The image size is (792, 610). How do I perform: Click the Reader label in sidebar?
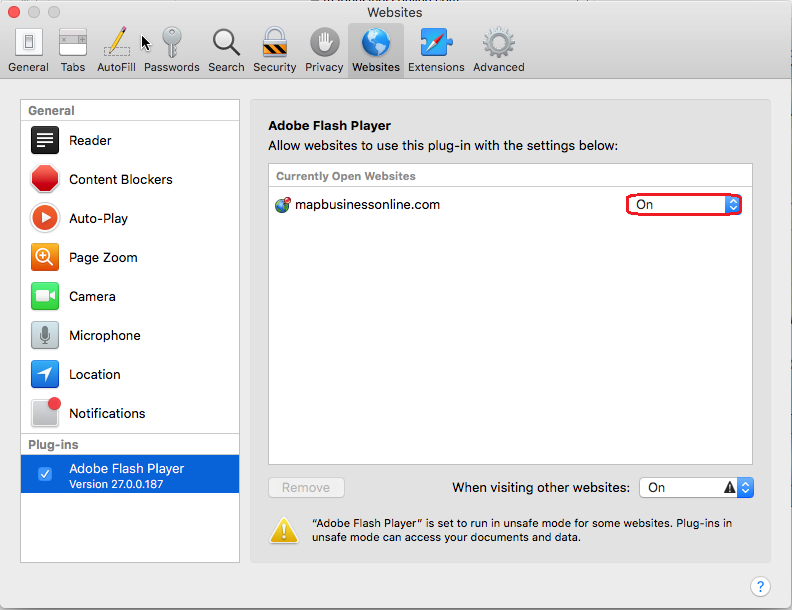point(90,140)
